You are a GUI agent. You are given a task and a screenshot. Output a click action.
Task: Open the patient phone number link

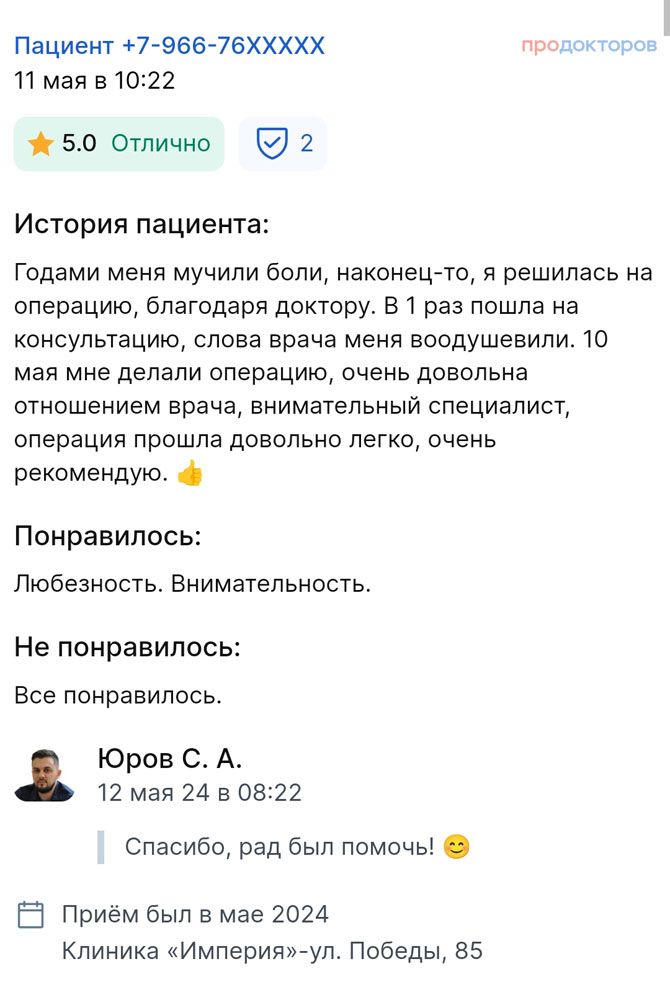tap(169, 45)
